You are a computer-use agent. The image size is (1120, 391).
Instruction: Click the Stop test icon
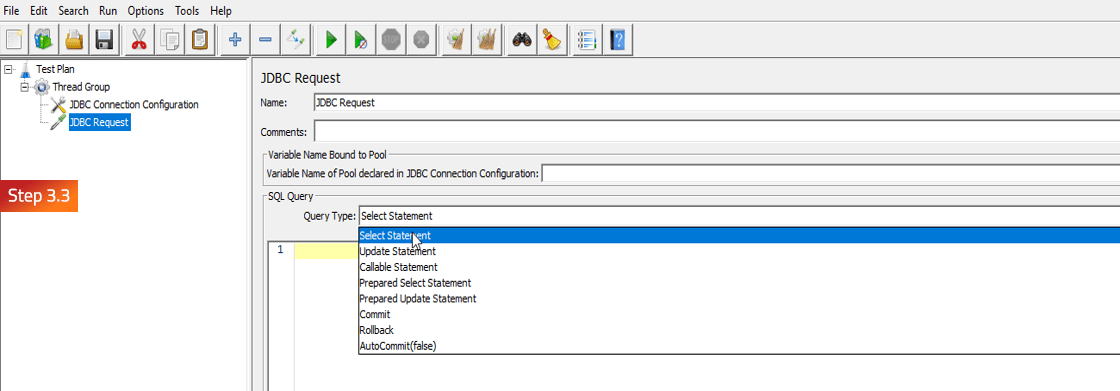click(391, 39)
